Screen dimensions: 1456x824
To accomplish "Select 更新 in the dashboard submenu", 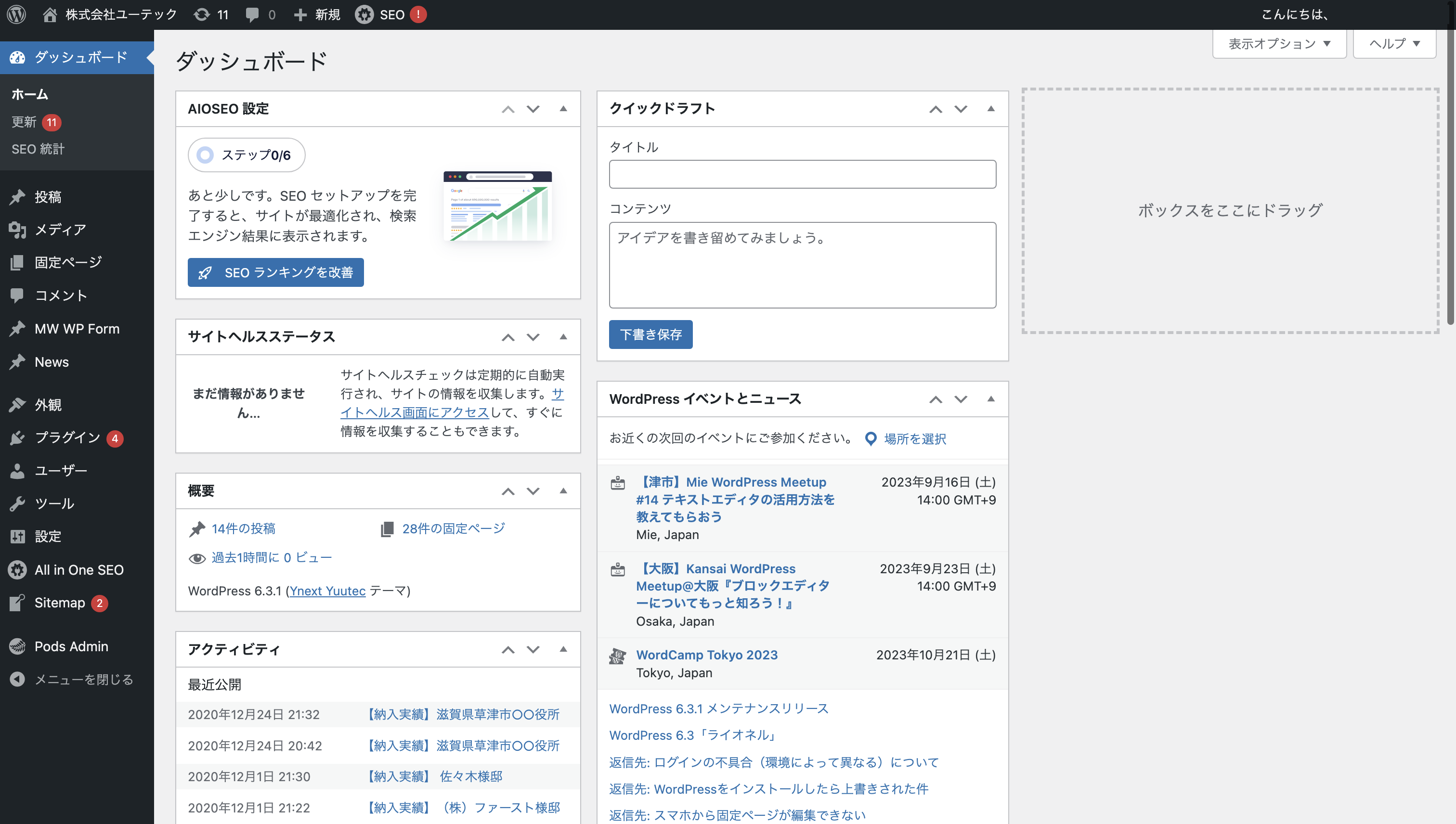I will click(24, 122).
